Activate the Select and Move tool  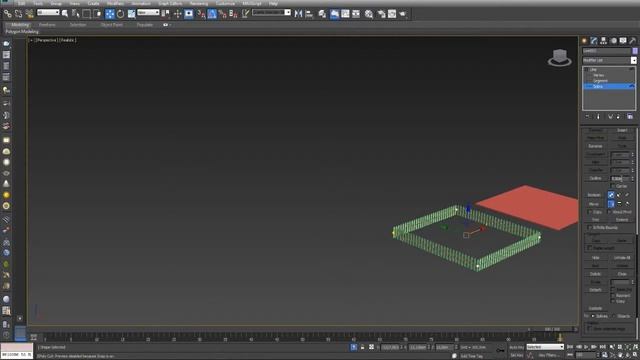point(110,14)
